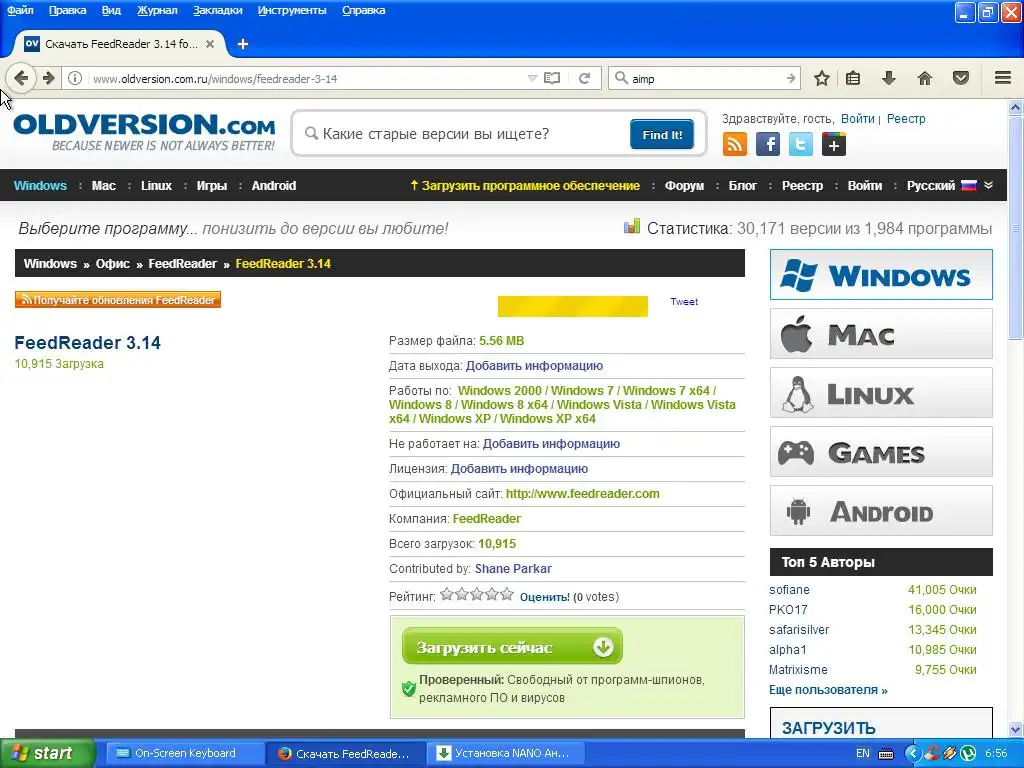Go back with the browser back arrow
This screenshot has height=768, width=1024.
pyautogui.click(x=20, y=78)
